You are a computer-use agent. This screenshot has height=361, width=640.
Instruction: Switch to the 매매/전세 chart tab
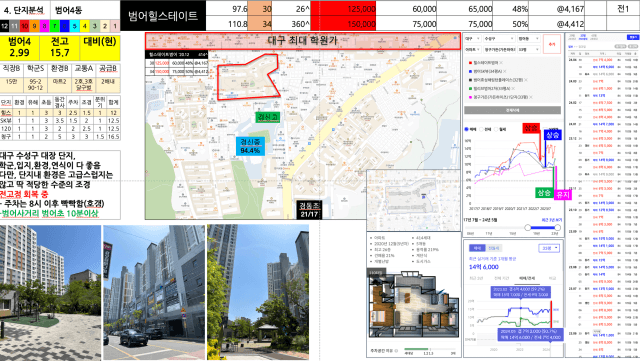[x=527, y=279]
